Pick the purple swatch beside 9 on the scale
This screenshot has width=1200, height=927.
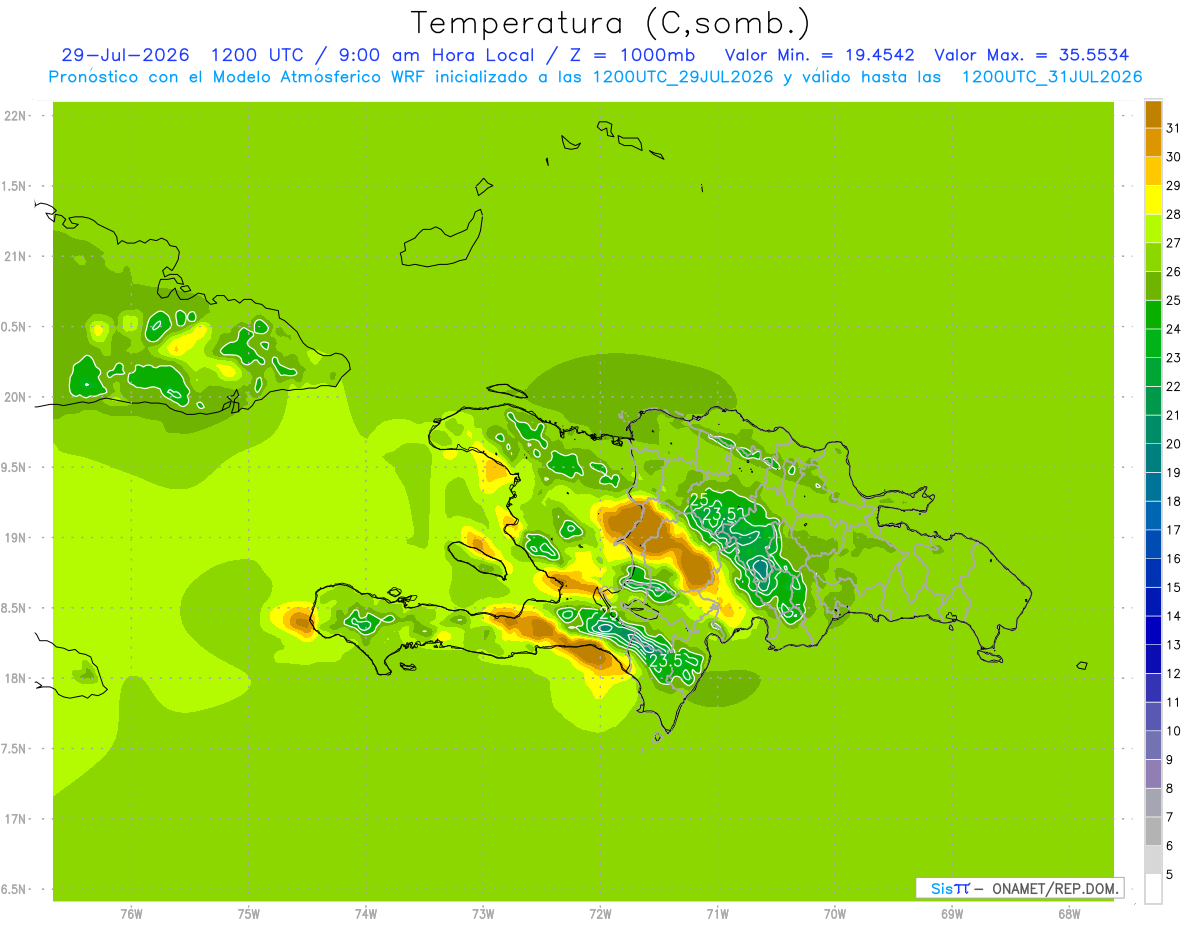point(1153,774)
